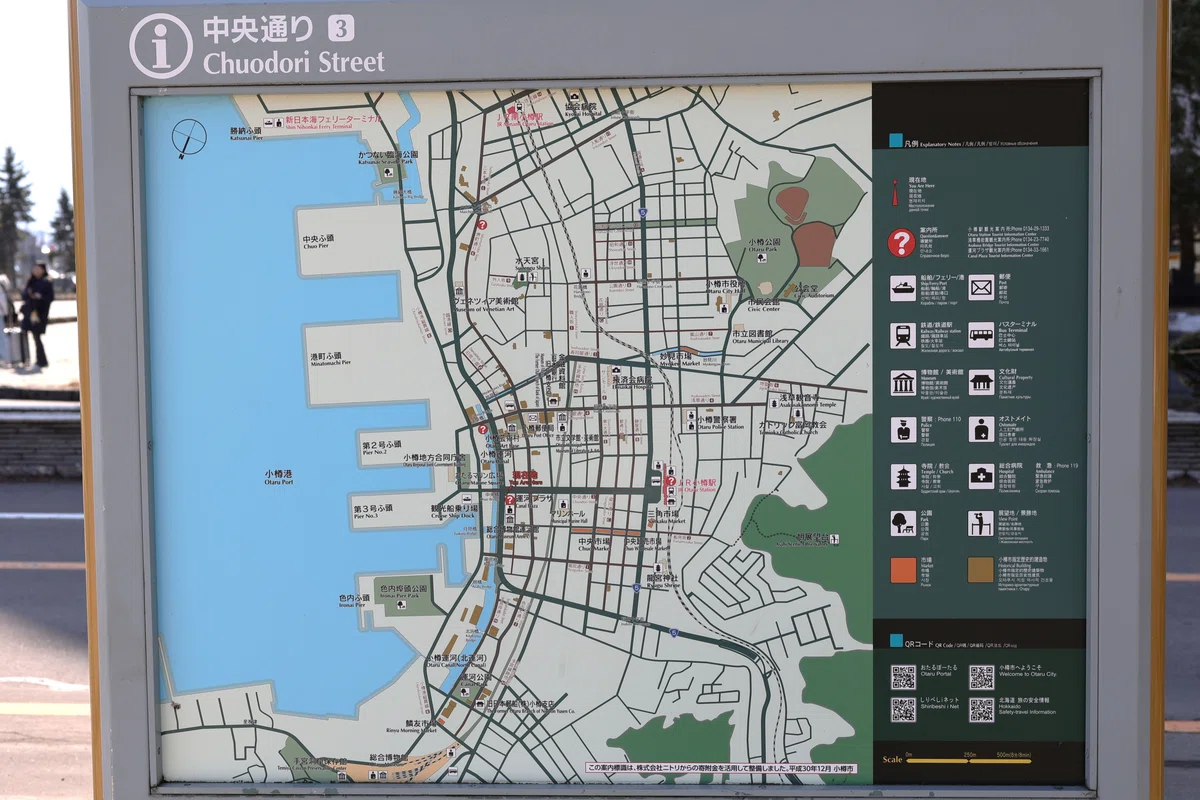The width and height of the screenshot is (1200, 800).
Task: Select the Ship/Ferry/Port legend icon
Action: [903, 288]
